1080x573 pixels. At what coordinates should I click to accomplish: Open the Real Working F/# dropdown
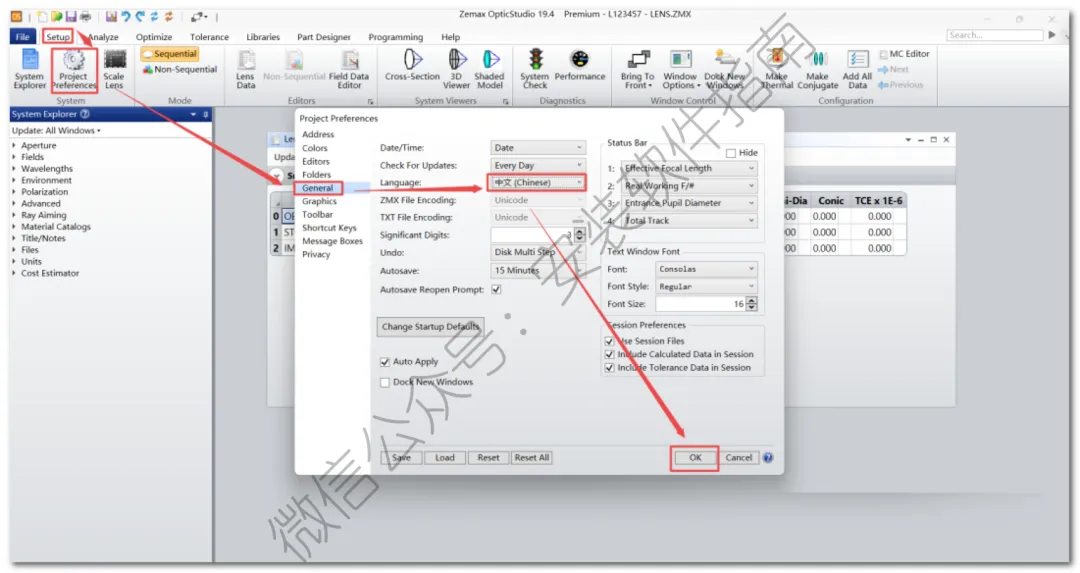coord(689,186)
